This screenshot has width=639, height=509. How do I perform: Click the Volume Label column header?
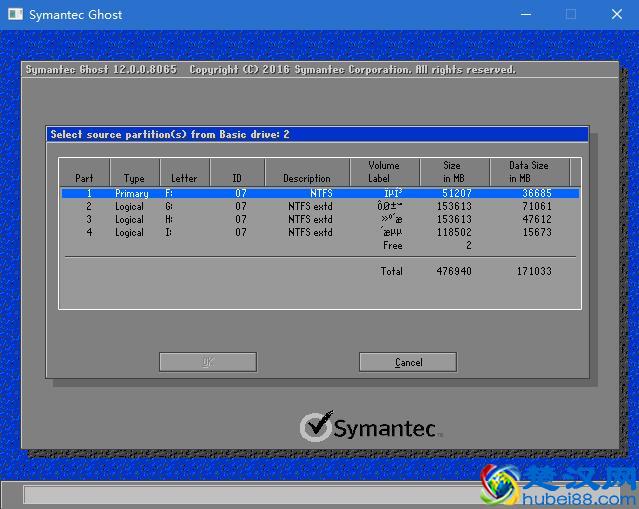pyautogui.click(x=383, y=172)
